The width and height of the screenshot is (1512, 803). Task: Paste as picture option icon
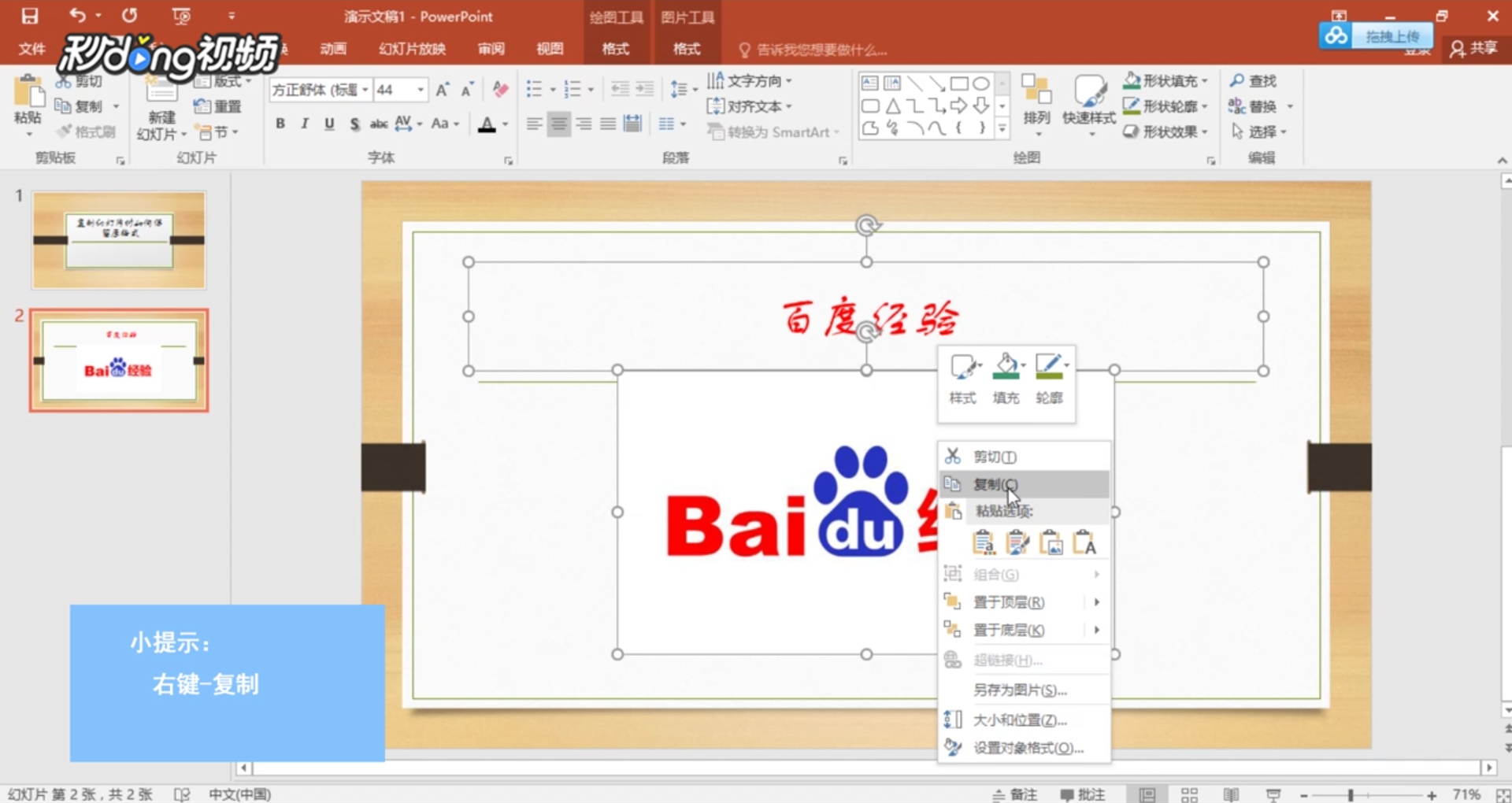pyautogui.click(x=1051, y=542)
